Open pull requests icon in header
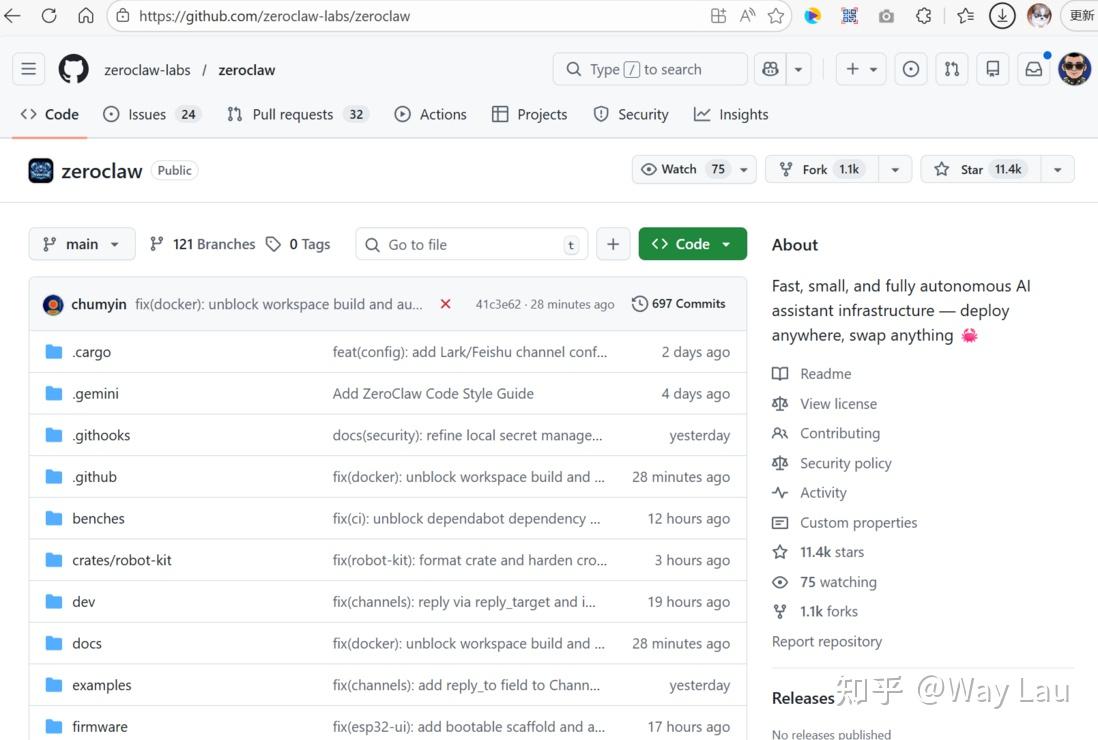Image resolution: width=1098 pixels, height=740 pixels. (x=952, y=69)
